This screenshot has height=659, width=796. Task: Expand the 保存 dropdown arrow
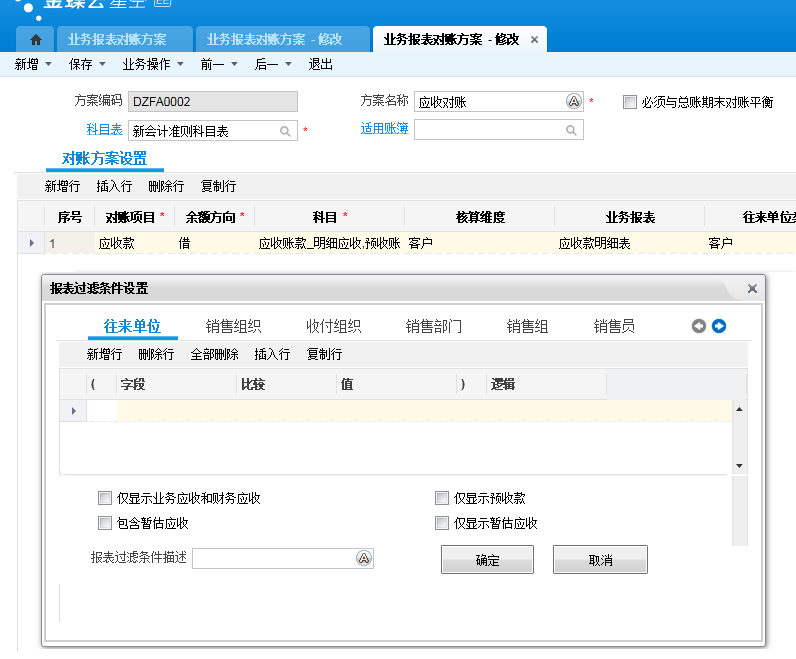(101, 65)
